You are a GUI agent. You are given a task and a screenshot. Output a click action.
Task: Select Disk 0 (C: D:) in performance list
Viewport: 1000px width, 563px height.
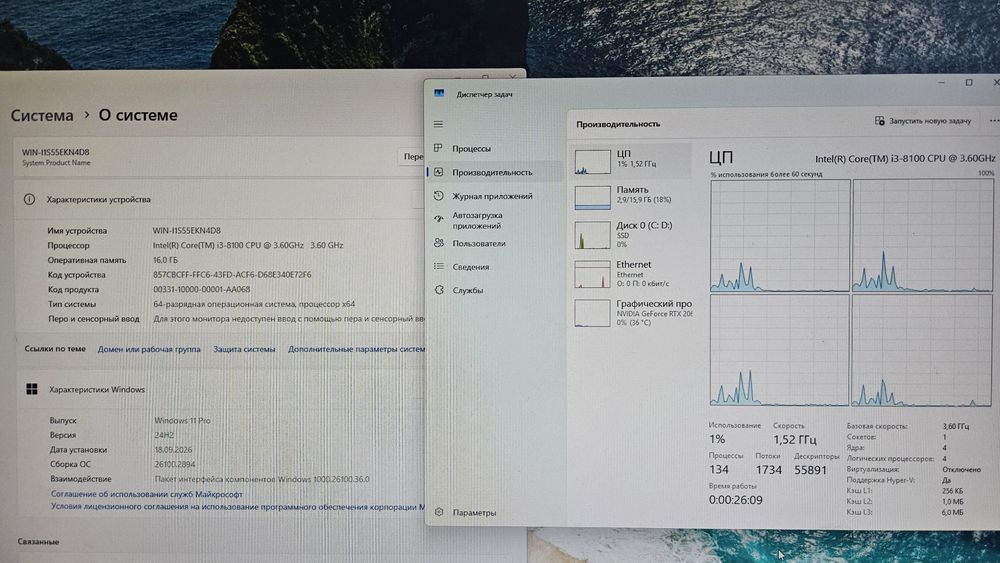tap(631, 234)
